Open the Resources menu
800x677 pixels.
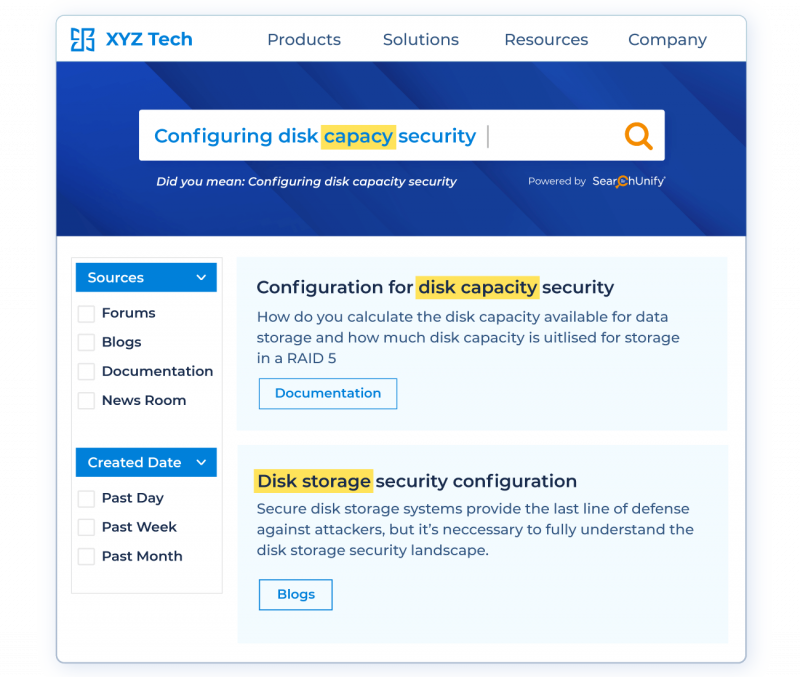coord(546,39)
